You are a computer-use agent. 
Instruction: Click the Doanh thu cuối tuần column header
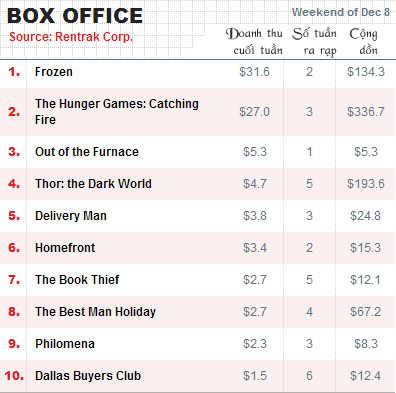pyautogui.click(x=254, y=42)
